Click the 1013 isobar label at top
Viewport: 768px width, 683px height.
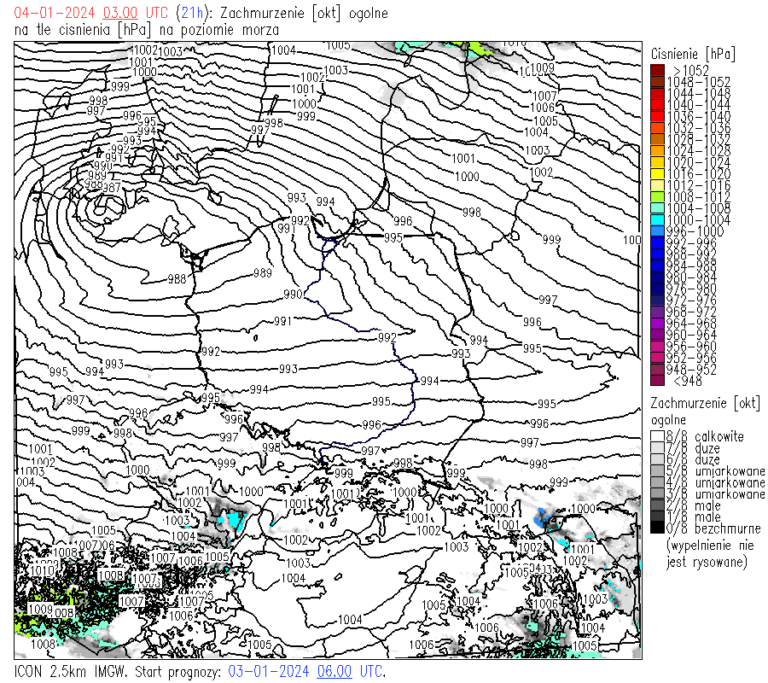514,43
